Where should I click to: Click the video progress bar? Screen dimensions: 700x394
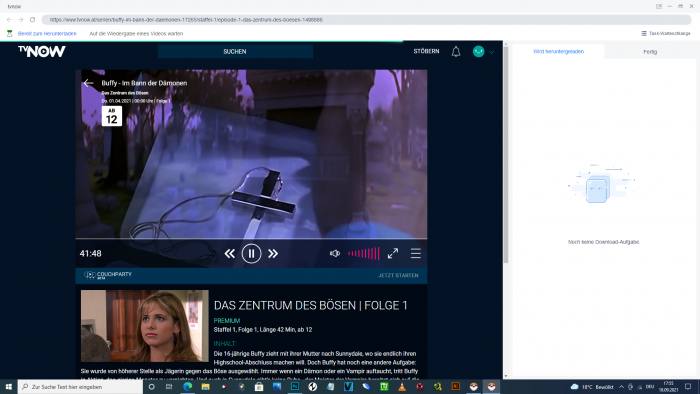(251, 239)
